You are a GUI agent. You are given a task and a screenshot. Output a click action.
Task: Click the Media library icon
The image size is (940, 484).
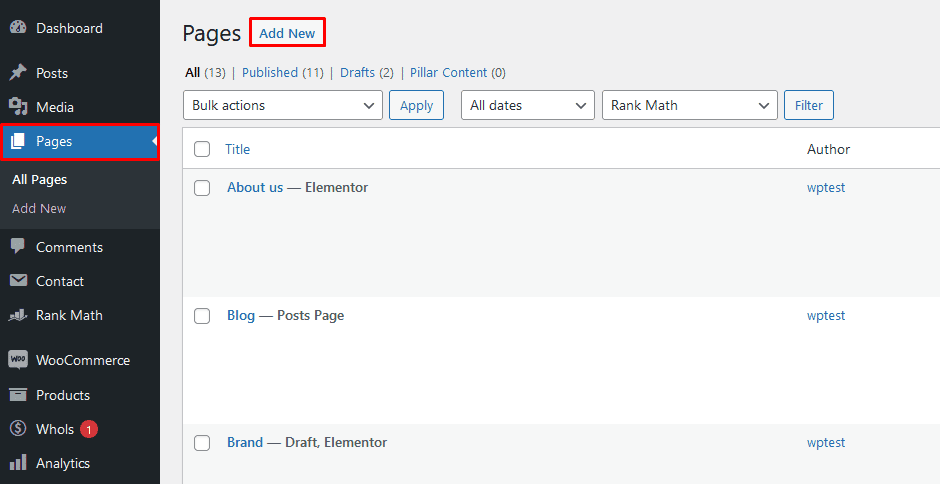tap(19, 107)
